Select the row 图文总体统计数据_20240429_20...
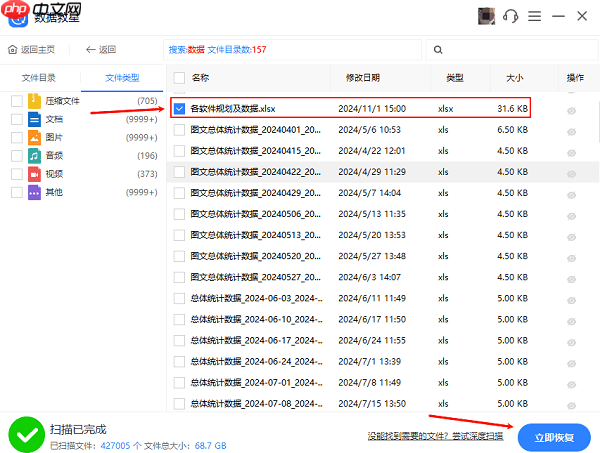 (x=383, y=193)
